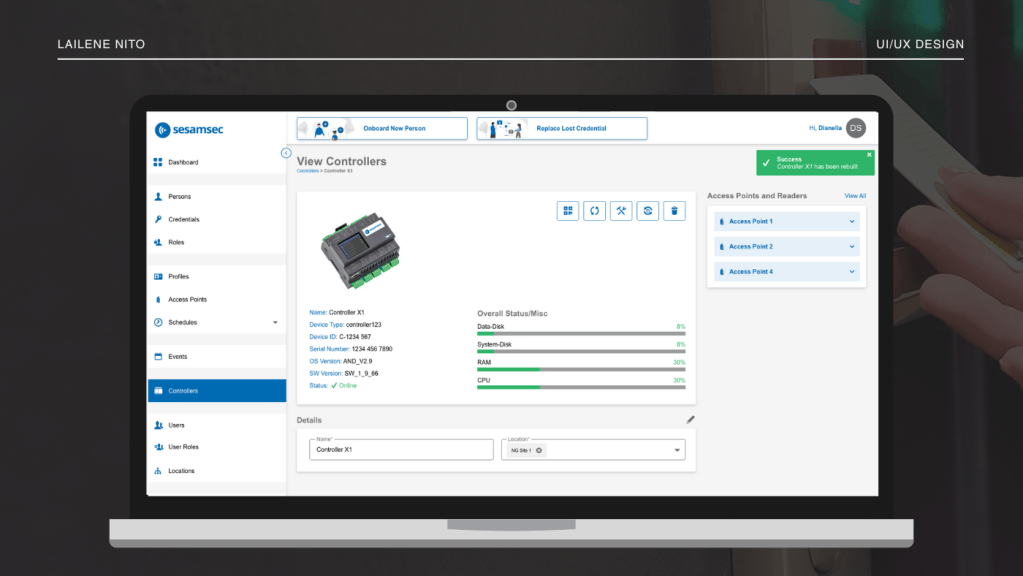Open the Location dropdown arrow
1023x576 pixels.
(x=677, y=451)
